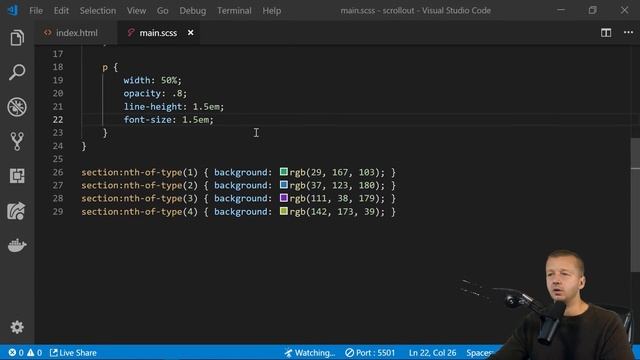Click purple swatch rgb(111, 38, 179)
Screen dimensions: 640x360
[284, 198]
